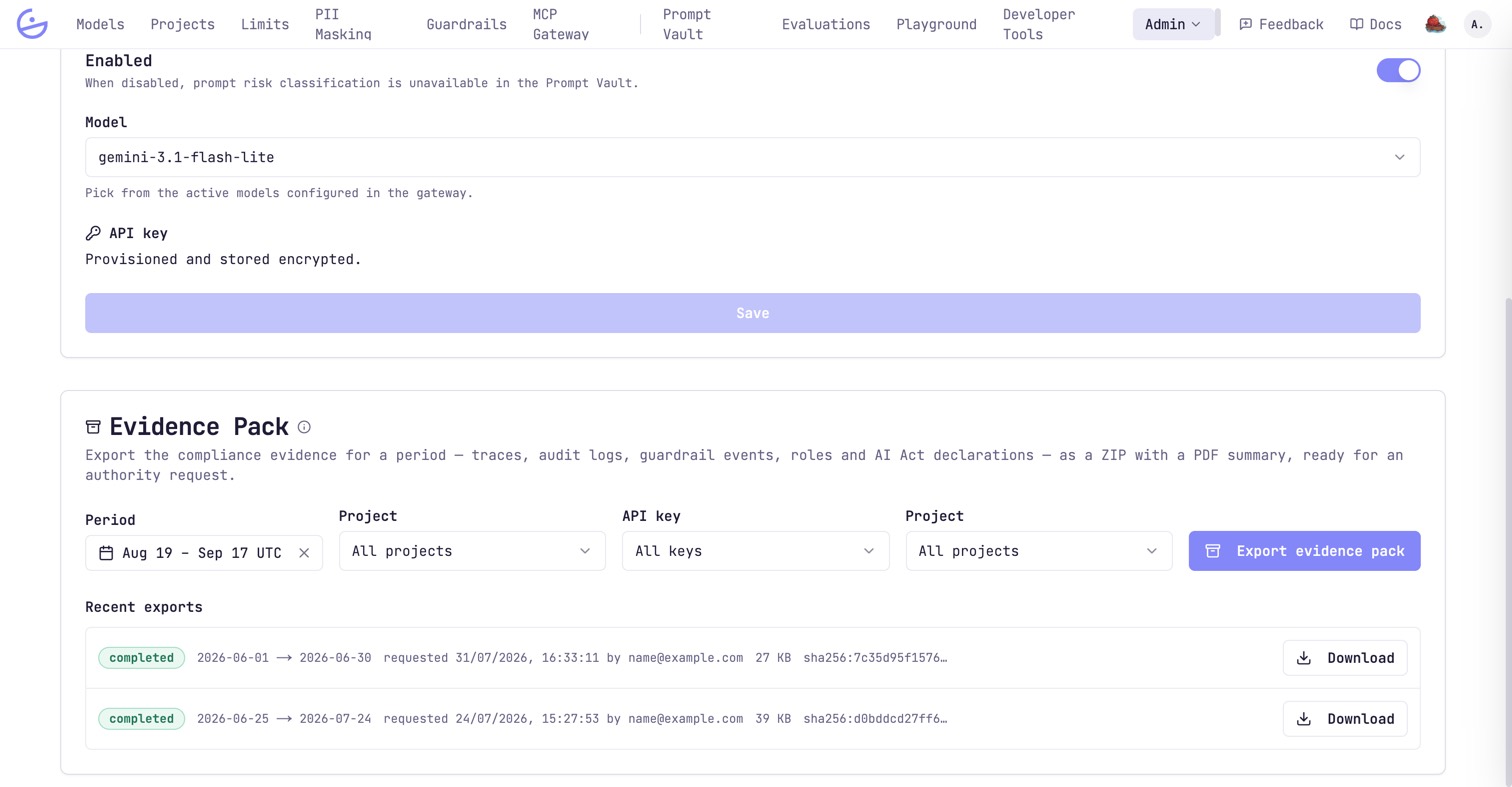Click the hash sha256:d0bddcd27ff6…

pos(875,719)
